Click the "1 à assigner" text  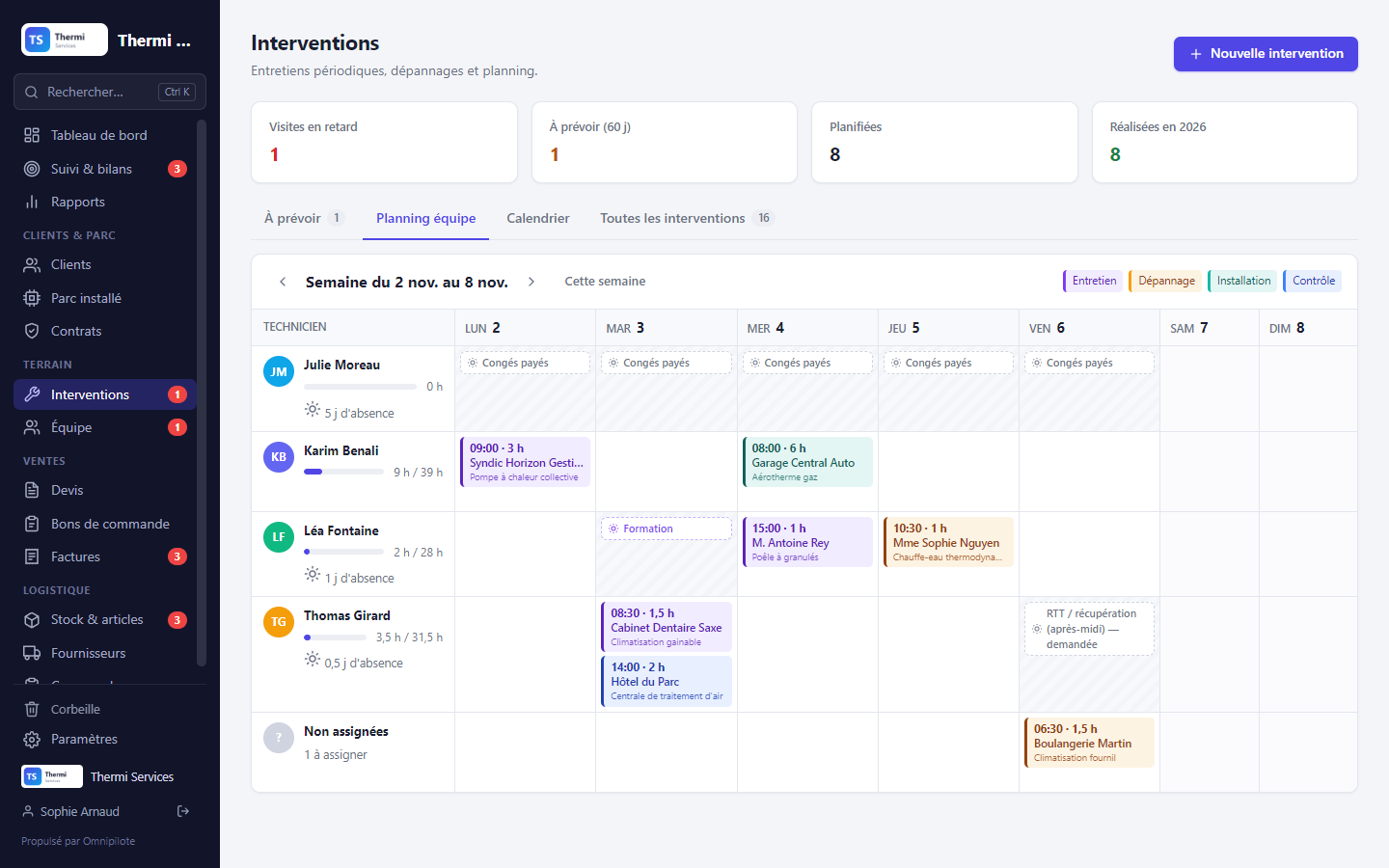[336, 754]
